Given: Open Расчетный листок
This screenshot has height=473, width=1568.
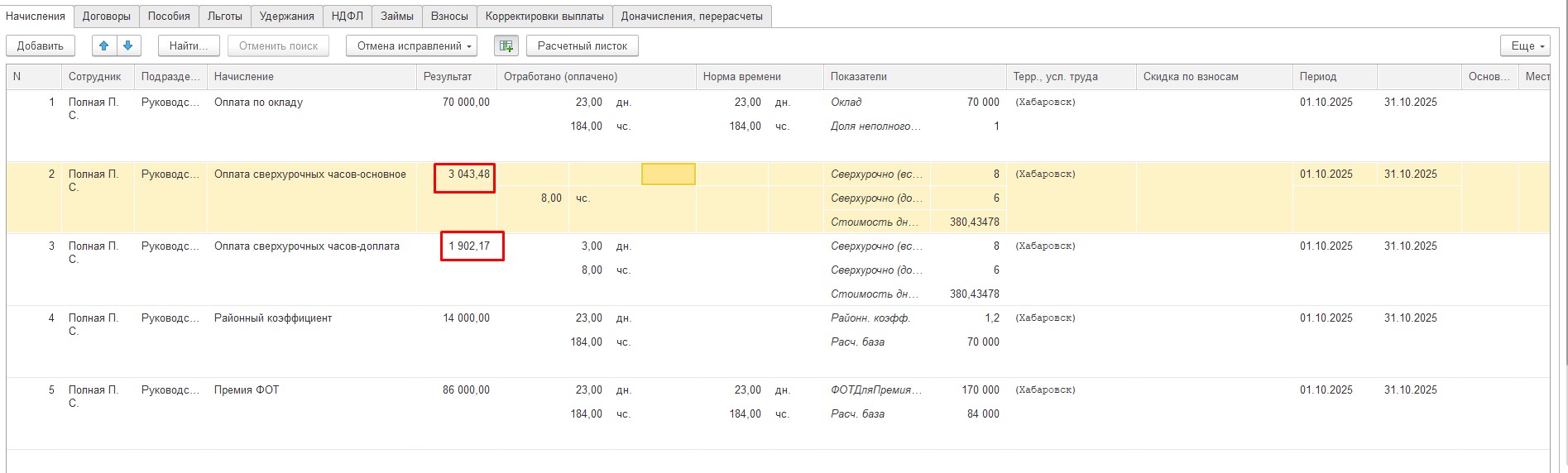Looking at the screenshot, I should [583, 46].
